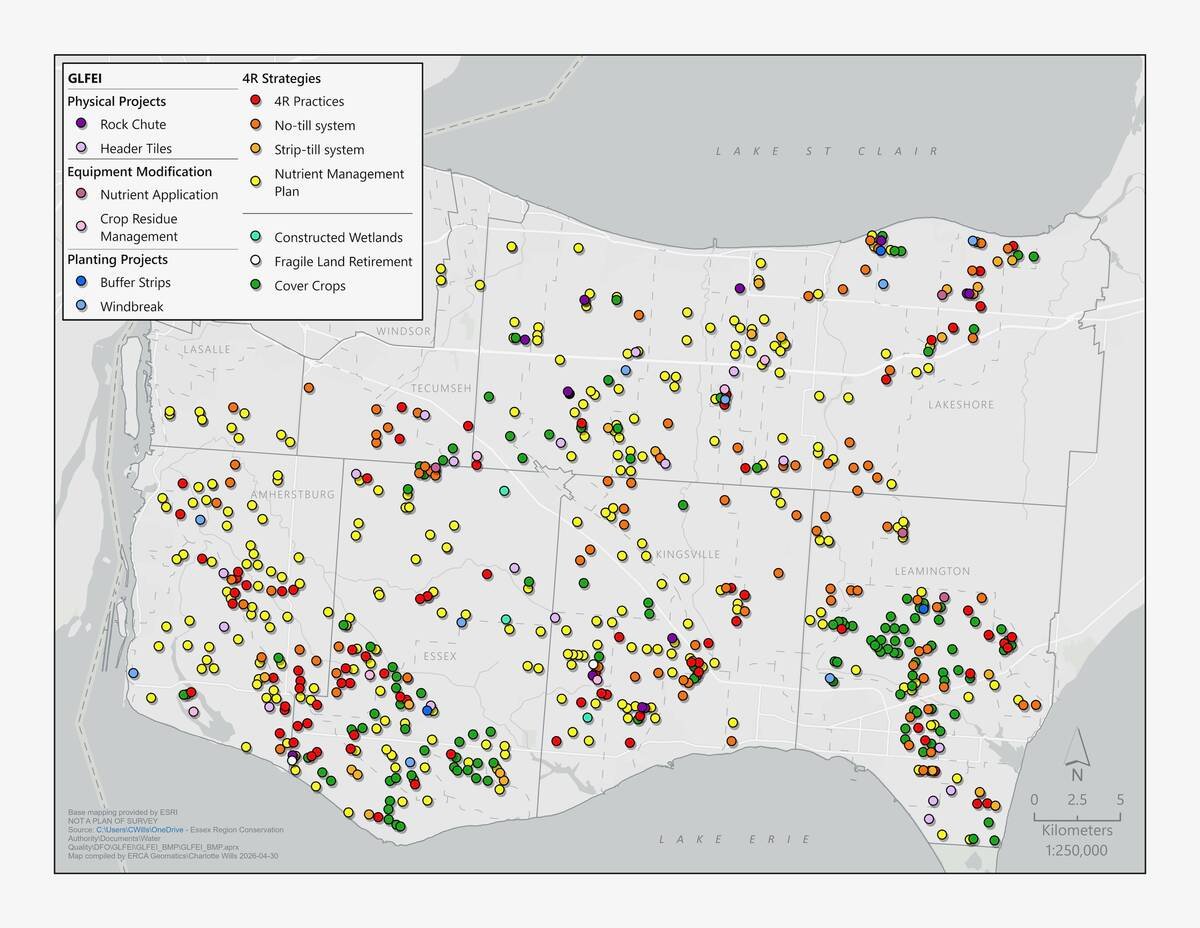The image size is (1200, 928).
Task: Click the Strip-till system legend symbol
Action: (x=256, y=149)
